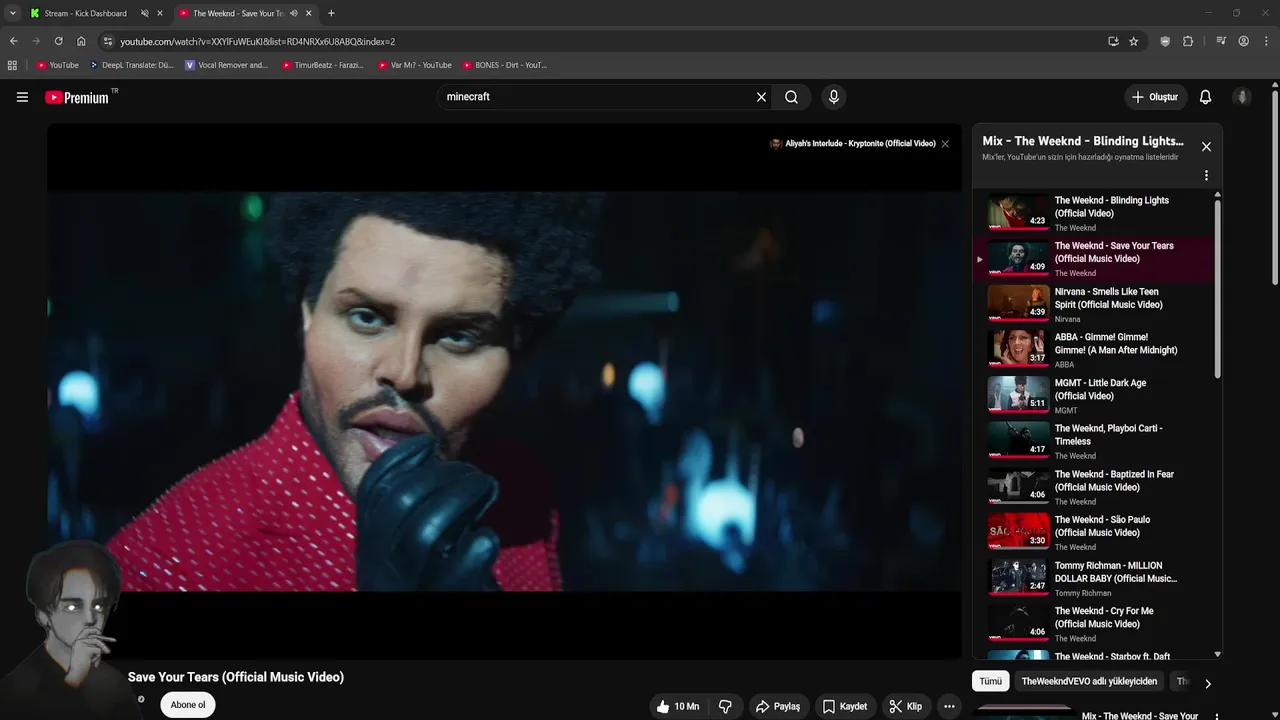This screenshot has height=720, width=1280.
Task: Save video with Kaydet button
Action: (844, 706)
